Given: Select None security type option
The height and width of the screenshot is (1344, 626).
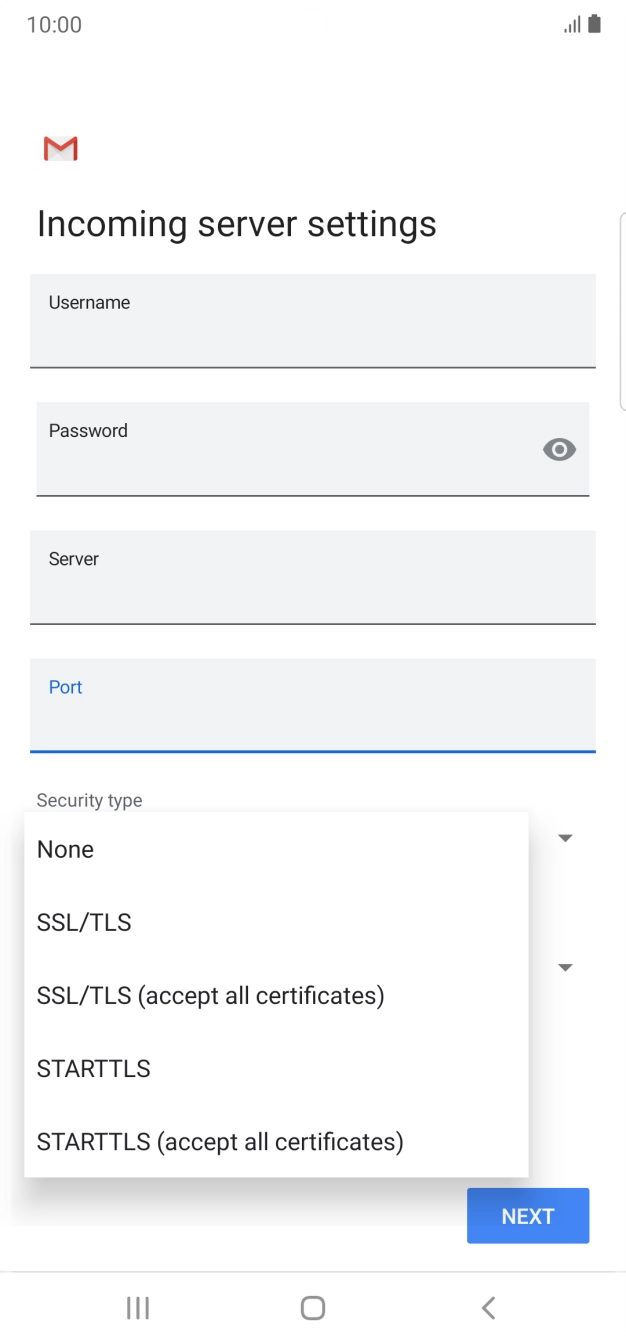Looking at the screenshot, I should click(x=66, y=849).
